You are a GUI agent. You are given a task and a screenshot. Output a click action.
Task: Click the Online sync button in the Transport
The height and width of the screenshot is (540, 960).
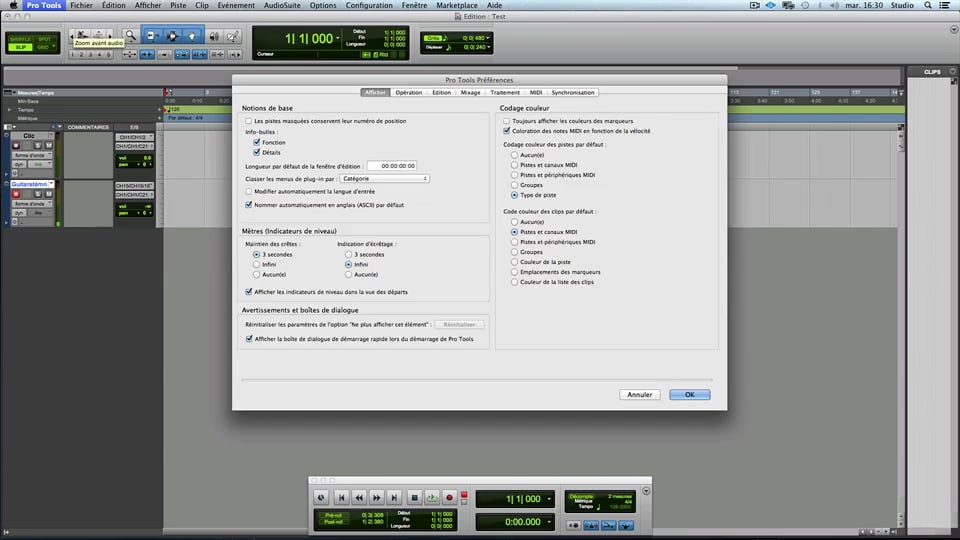321,498
